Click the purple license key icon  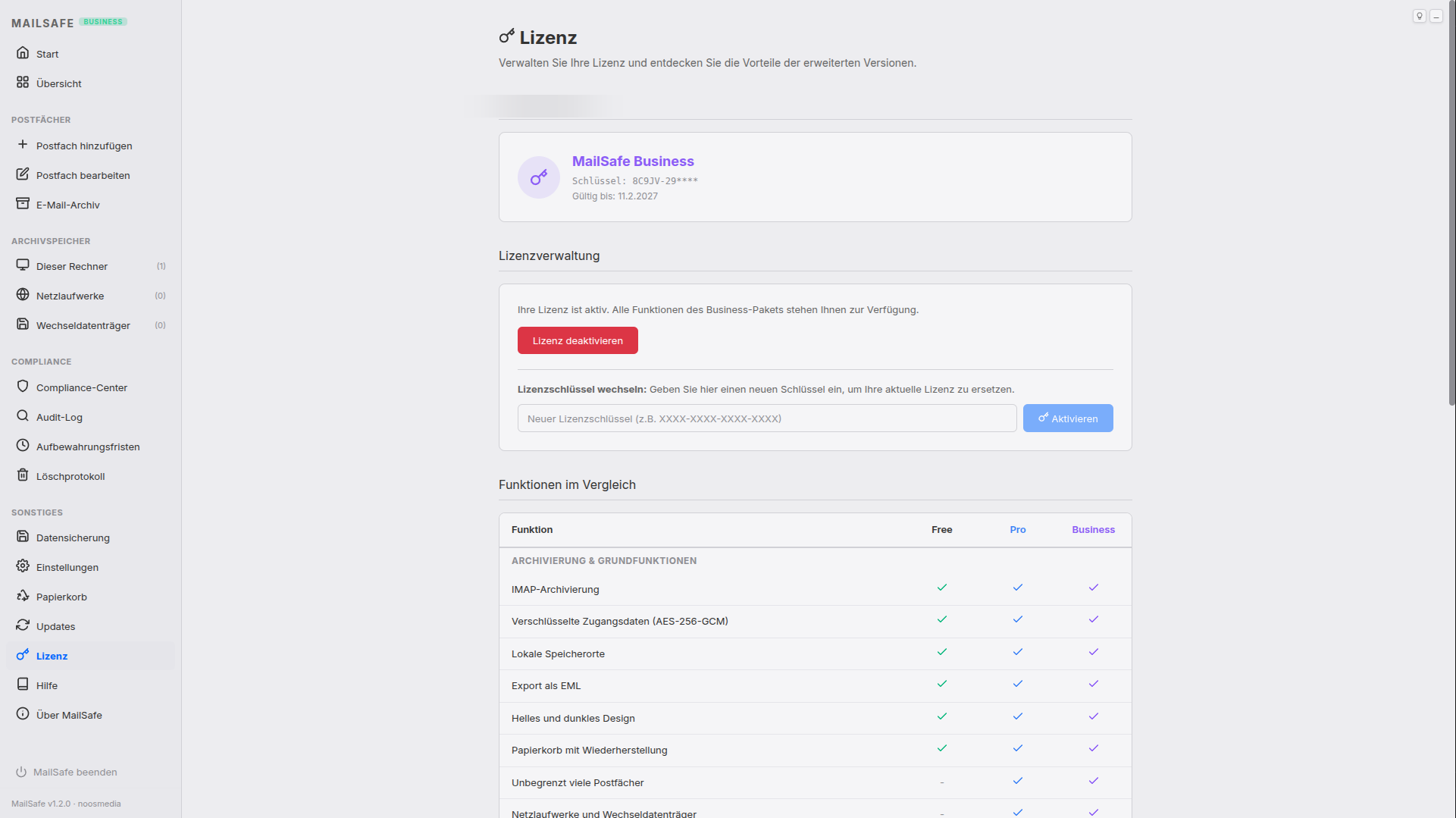pos(538,177)
